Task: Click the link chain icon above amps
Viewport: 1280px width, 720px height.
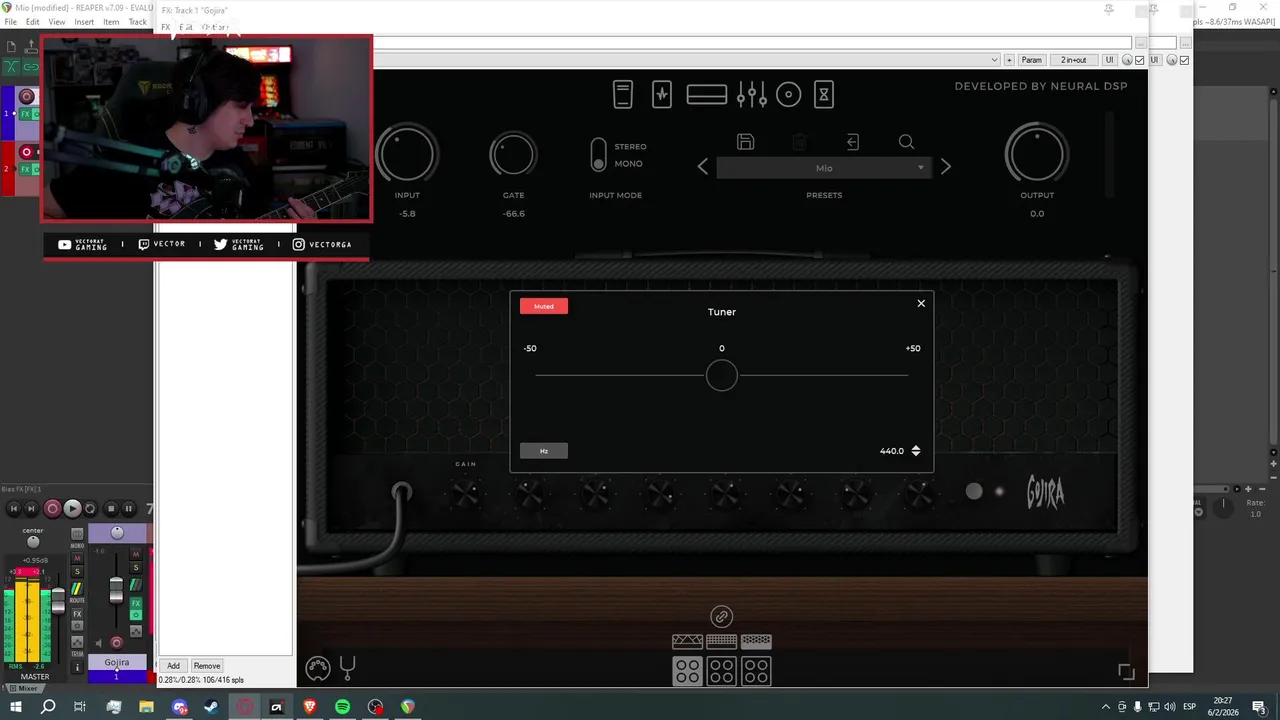Action: [721, 616]
